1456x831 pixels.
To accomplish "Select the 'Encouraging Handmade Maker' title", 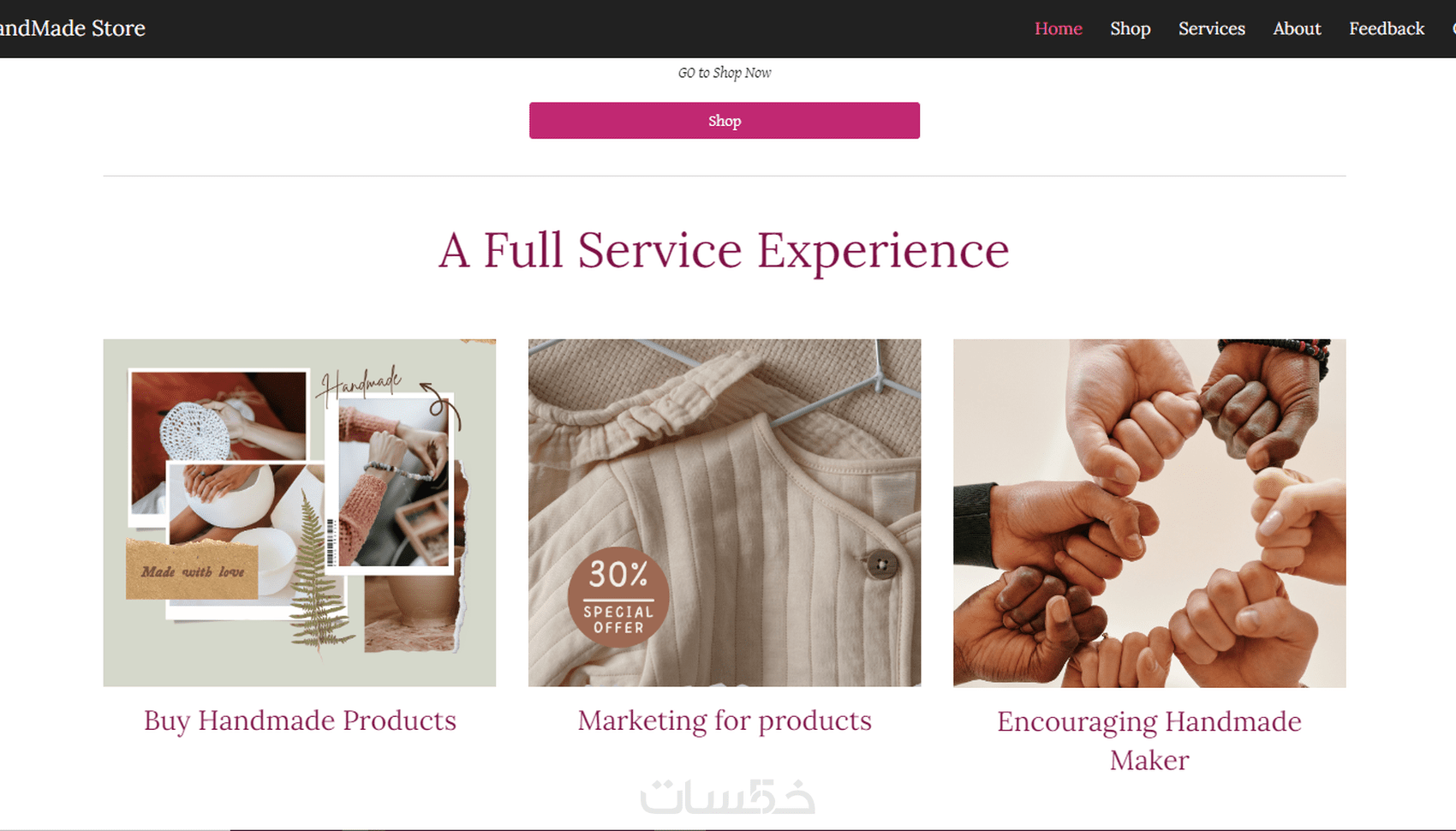I will 1149,741.
